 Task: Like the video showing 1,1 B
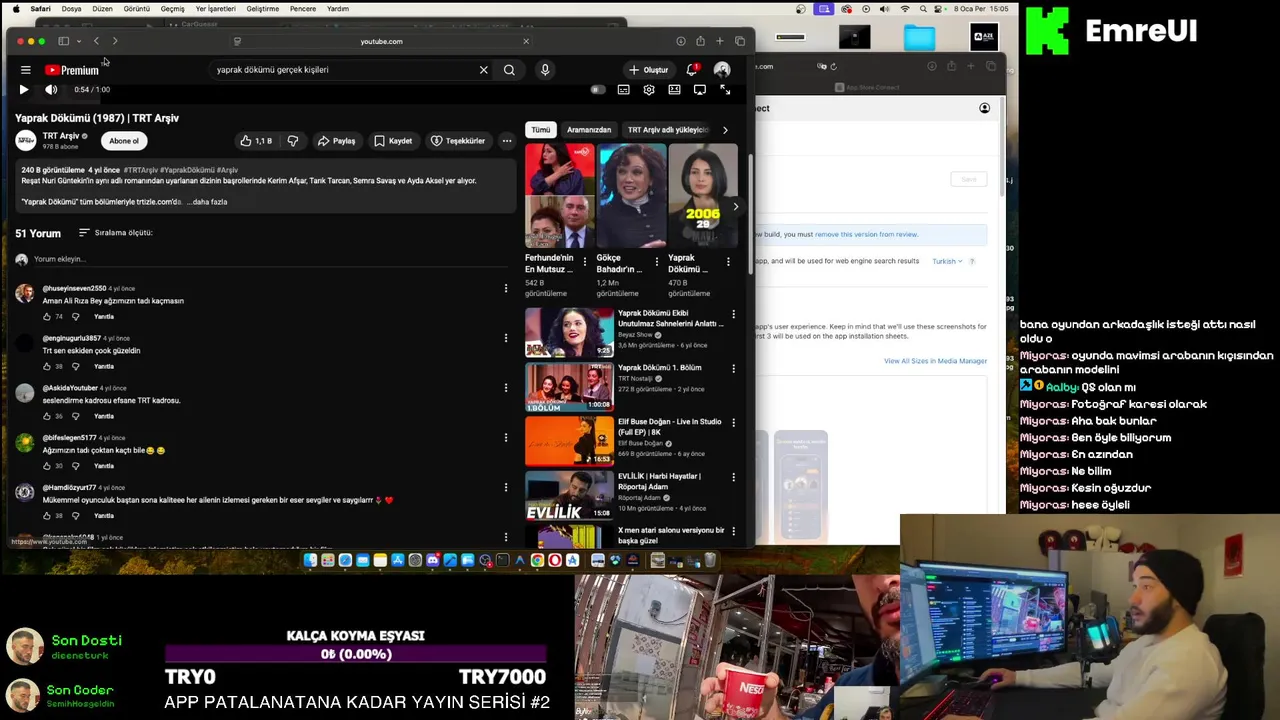(x=256, y=141)
